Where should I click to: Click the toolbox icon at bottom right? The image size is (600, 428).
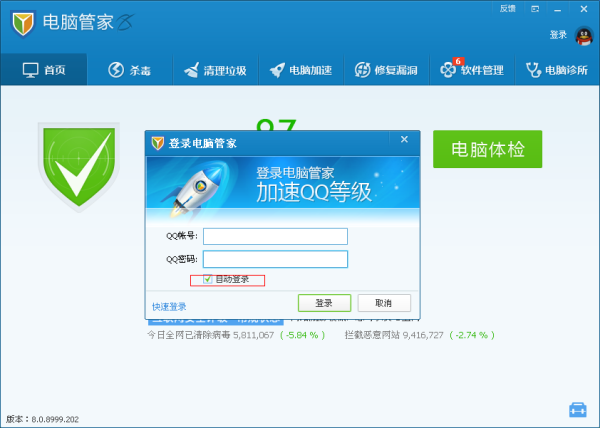577,410
